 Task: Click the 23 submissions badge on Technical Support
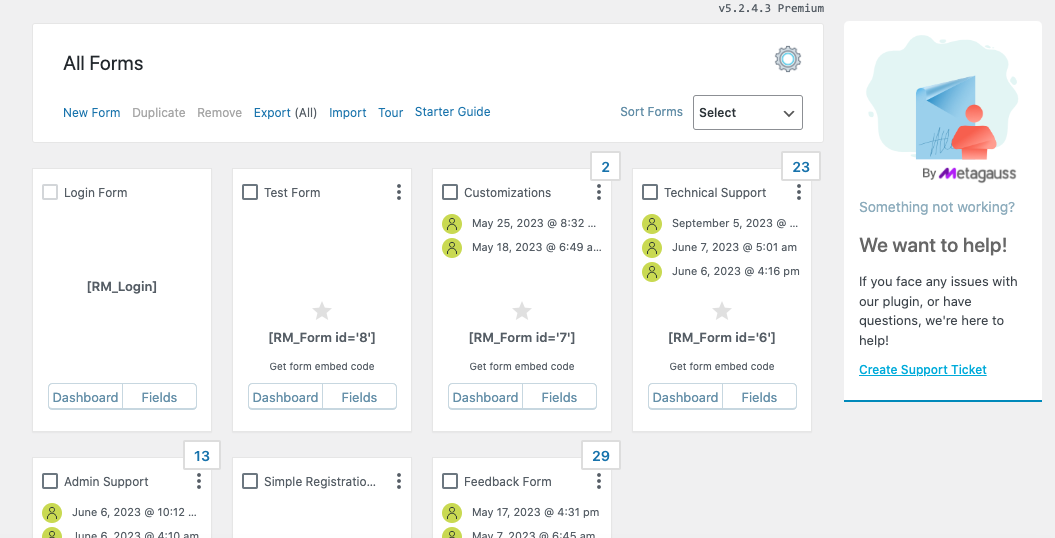[x=801, y=167]
